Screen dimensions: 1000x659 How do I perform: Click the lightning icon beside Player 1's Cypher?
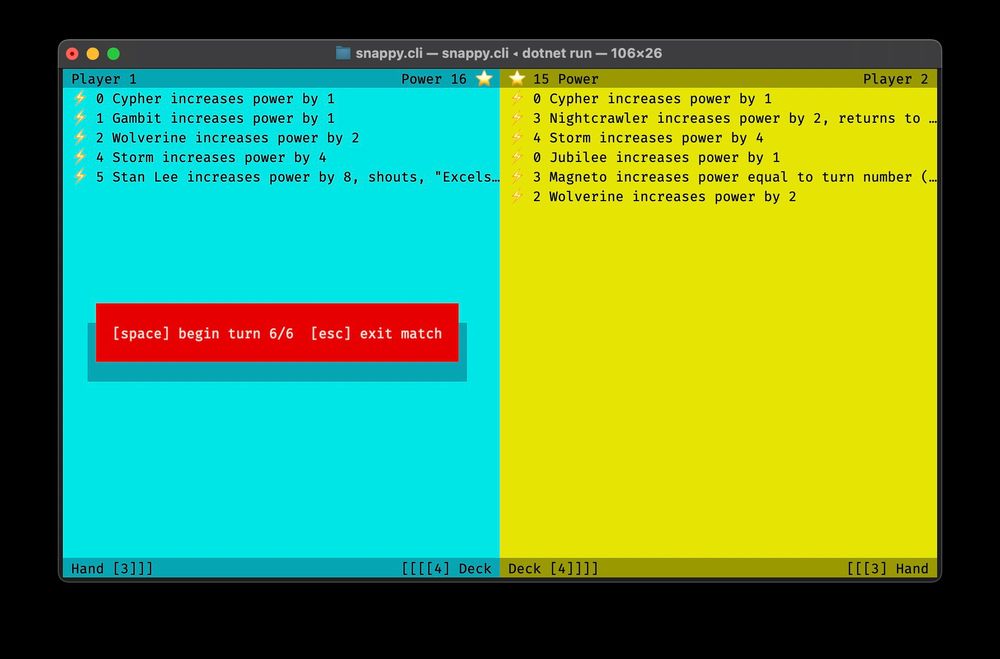coord(80,98)
